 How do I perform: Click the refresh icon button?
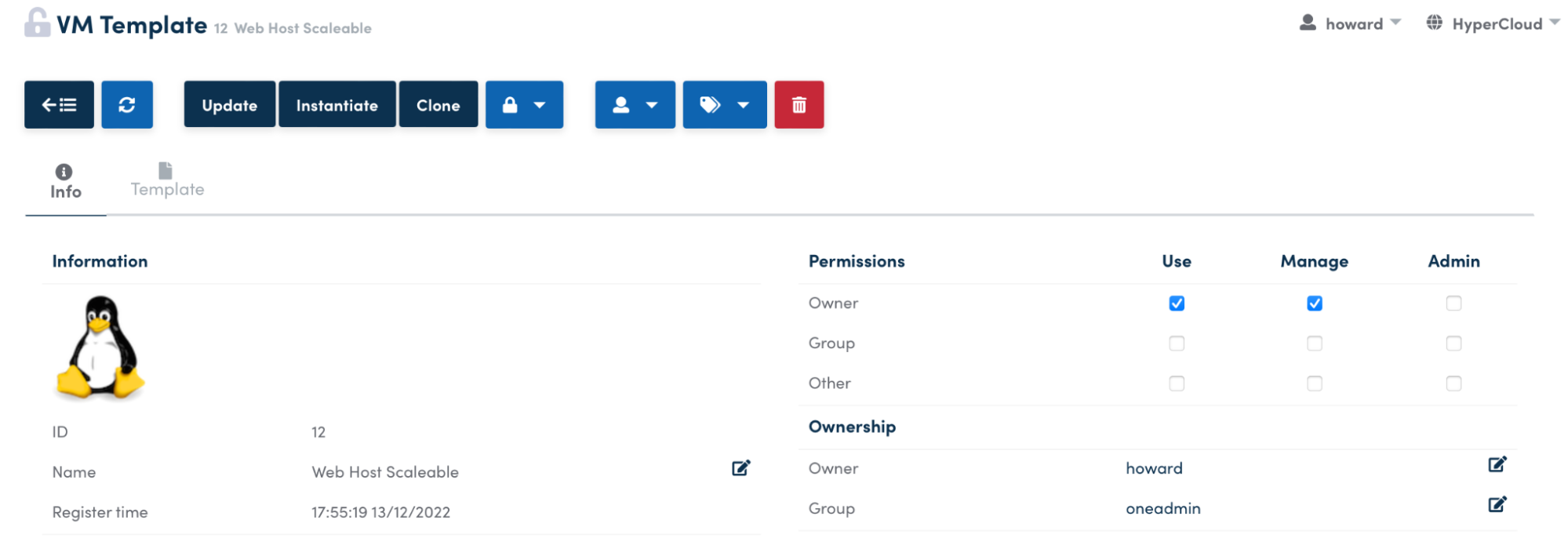[x=127, y=104]
